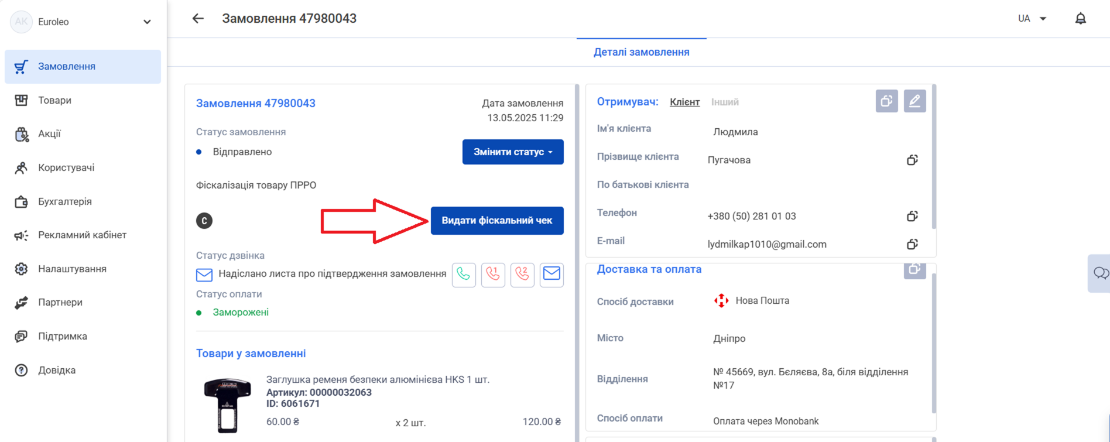The image size is (1110, 442).
Task: Select the Деталі замовлення tab
Action: coord(641,52)
